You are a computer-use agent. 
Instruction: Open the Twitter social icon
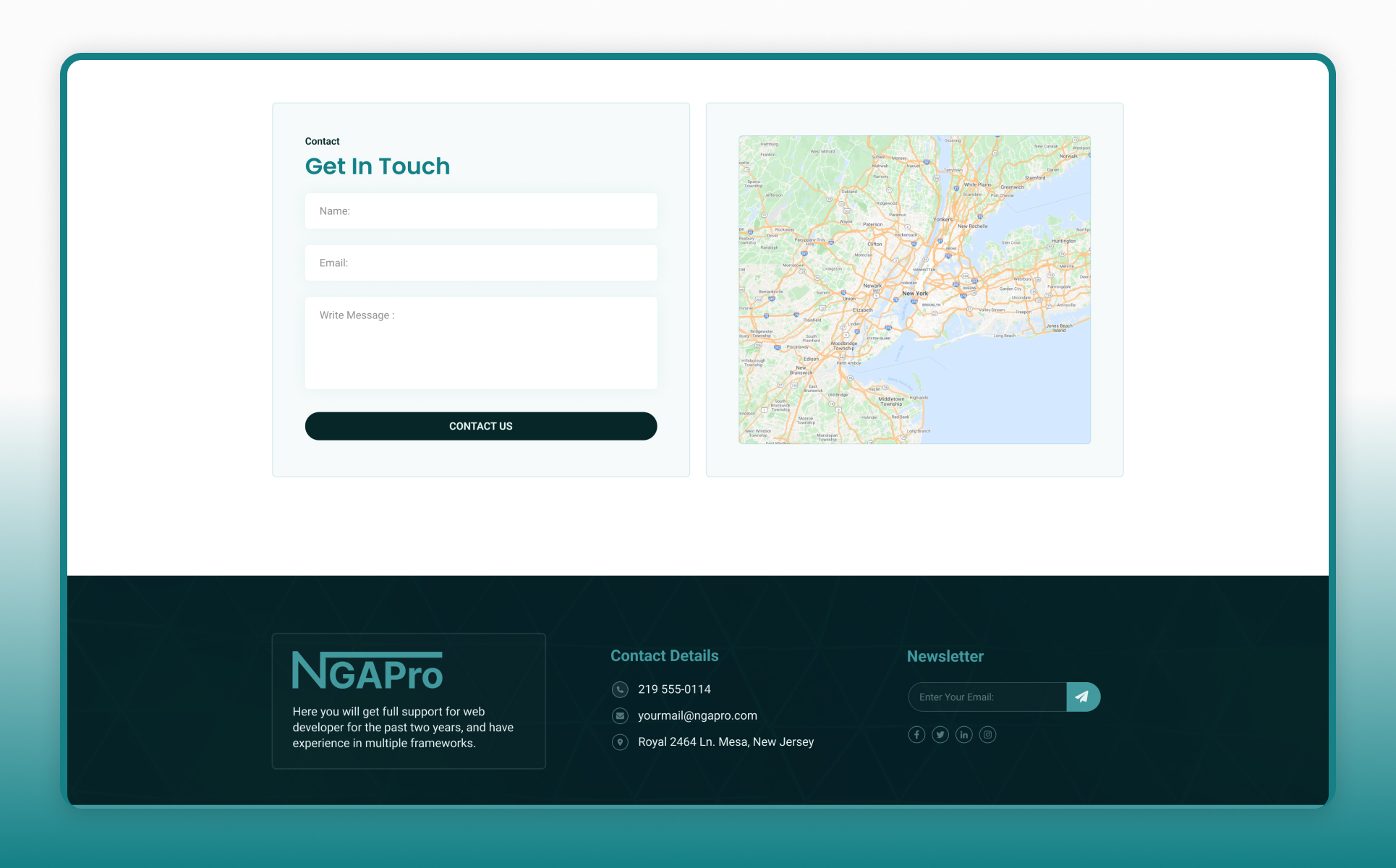(x=940, y=735)
